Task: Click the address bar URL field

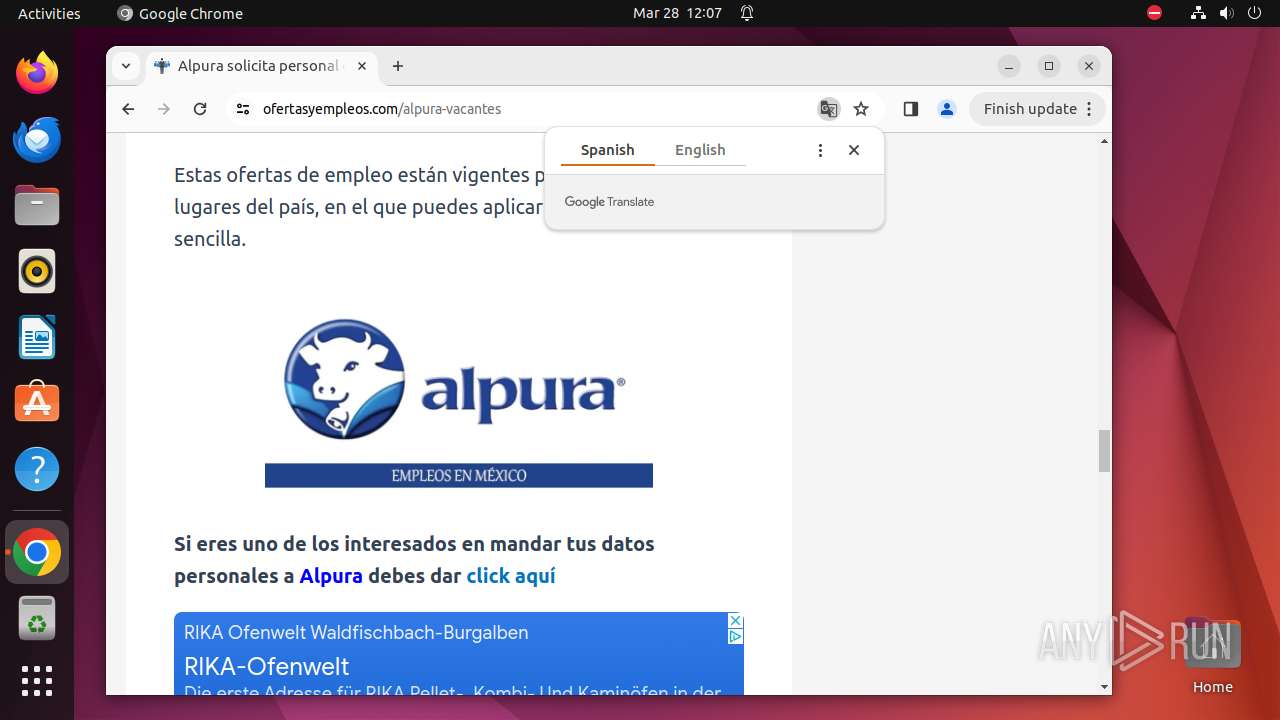Action: (530, 109)
